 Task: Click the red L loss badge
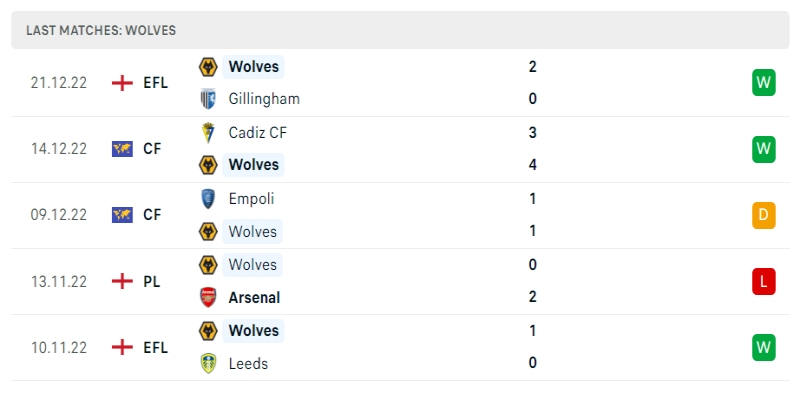pyautogui.click(x=764, y=281)
